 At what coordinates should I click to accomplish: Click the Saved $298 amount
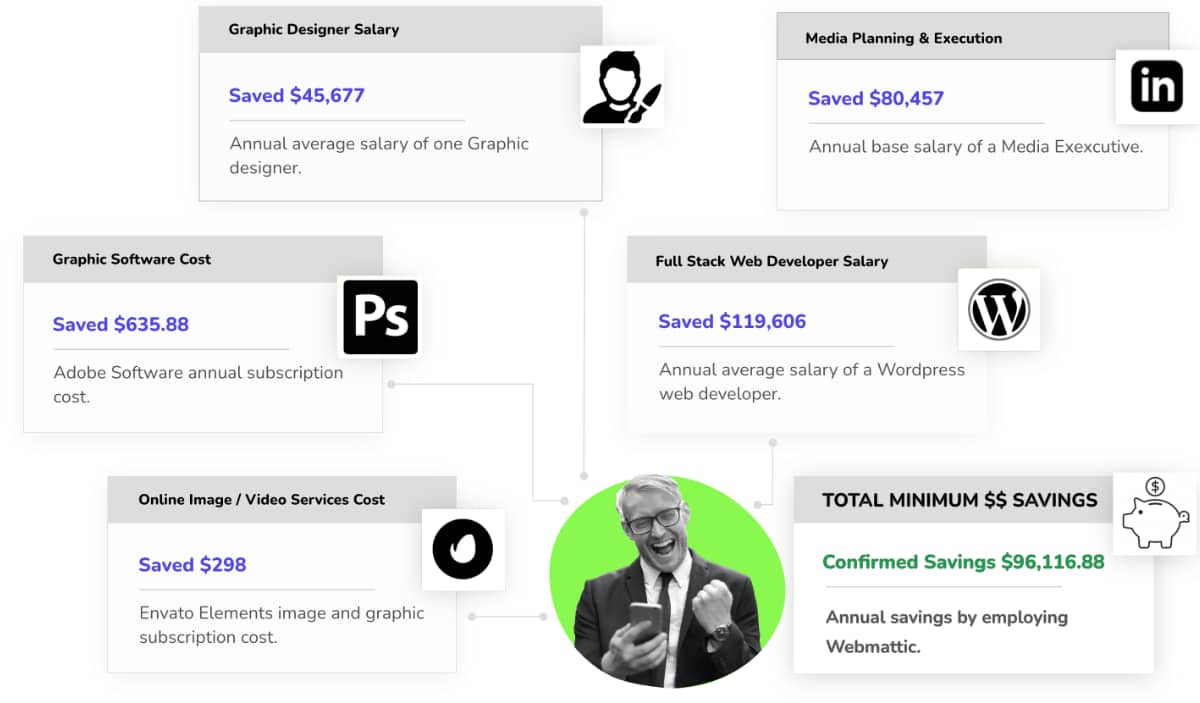[192, 565]
